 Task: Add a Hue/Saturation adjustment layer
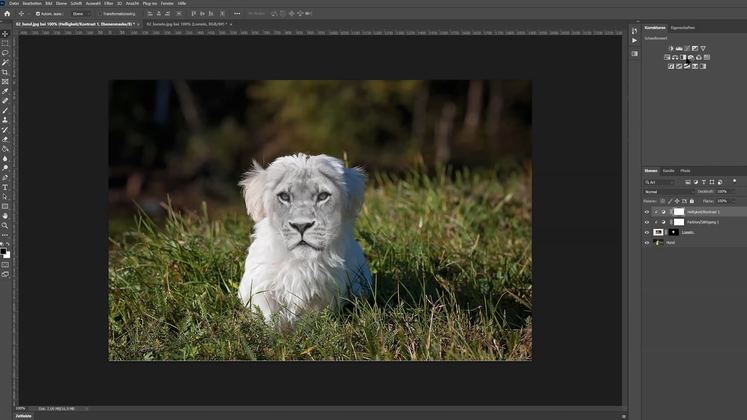pyautogui.click(x=667, y=57)
